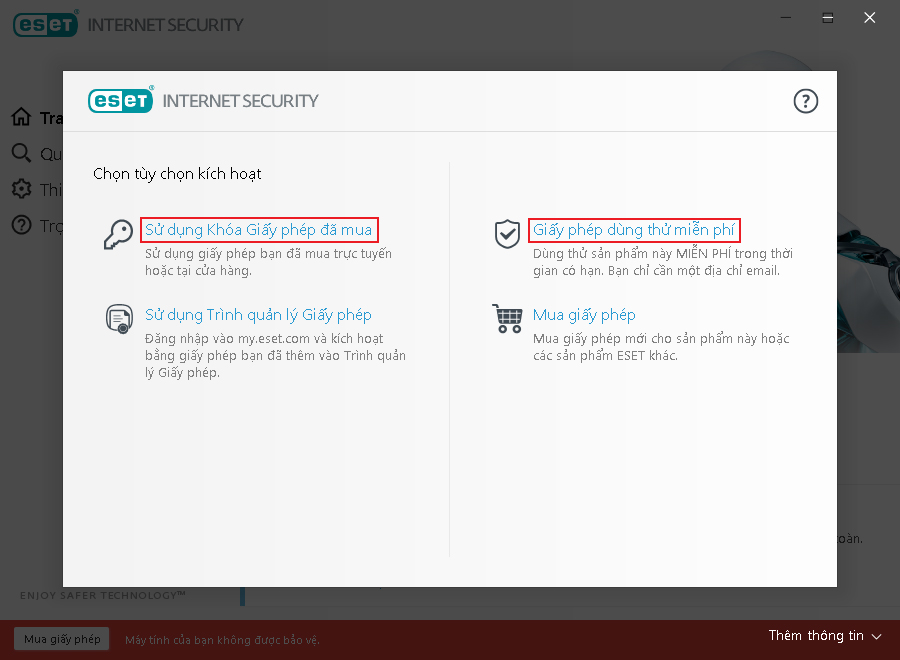The image size is (900, 660).
Task: Open 'Sử dụng Khóa Giấy phép đã mua' link
Action: pos(259,230)
